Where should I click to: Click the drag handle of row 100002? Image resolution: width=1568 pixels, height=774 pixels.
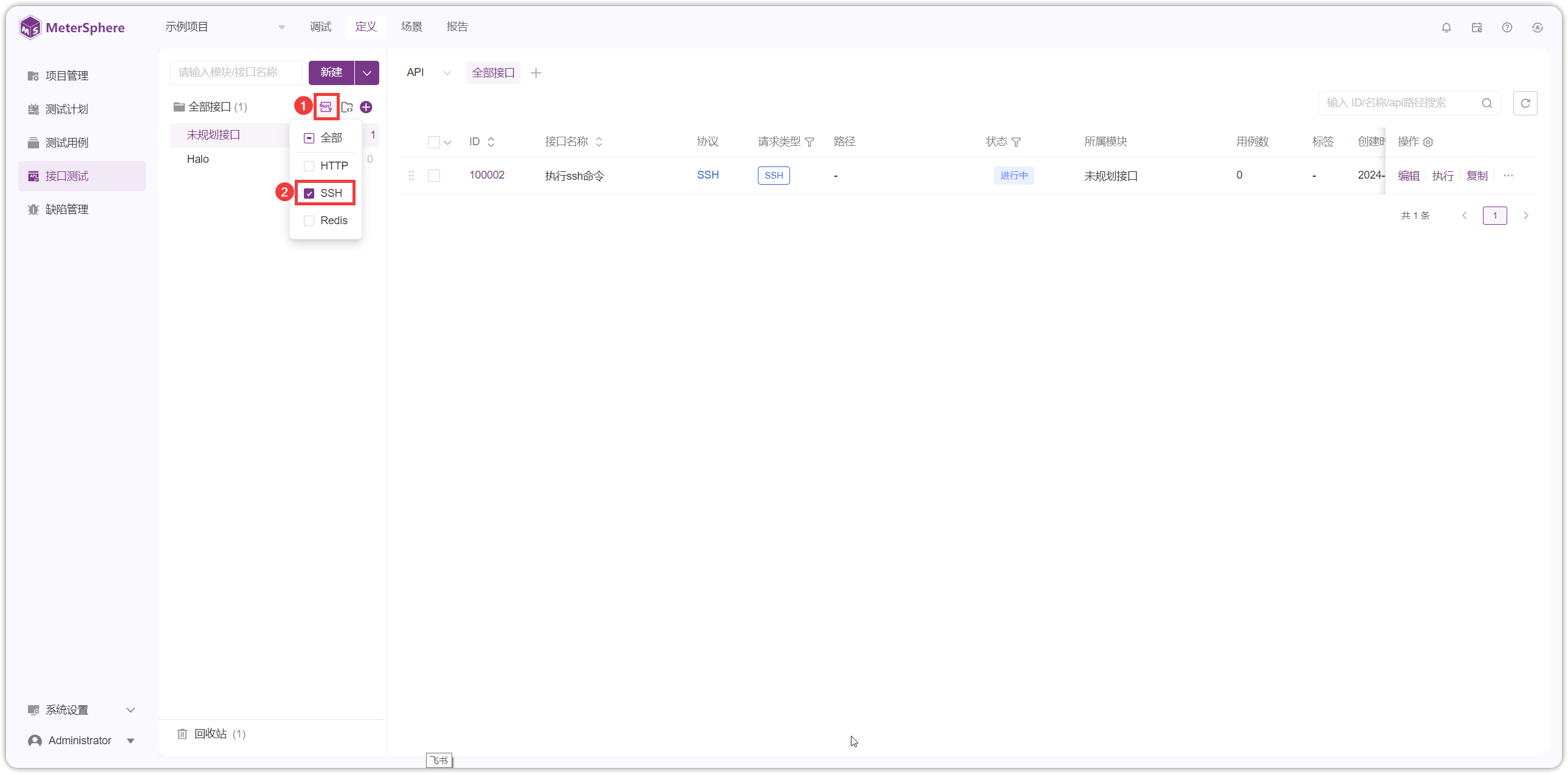tap(411, 175)
